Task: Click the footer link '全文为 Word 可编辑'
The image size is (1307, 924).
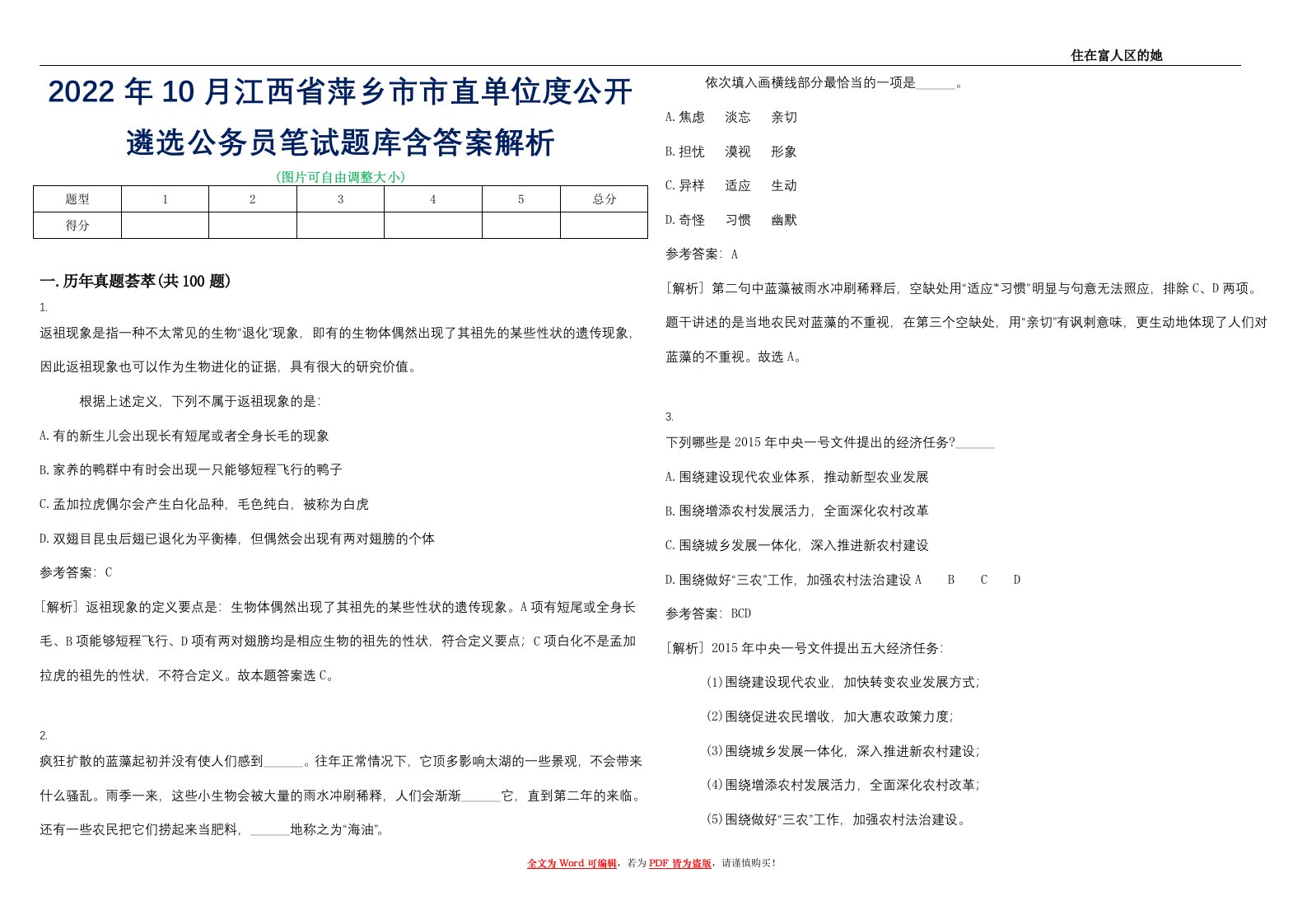Action: (572, 863)
